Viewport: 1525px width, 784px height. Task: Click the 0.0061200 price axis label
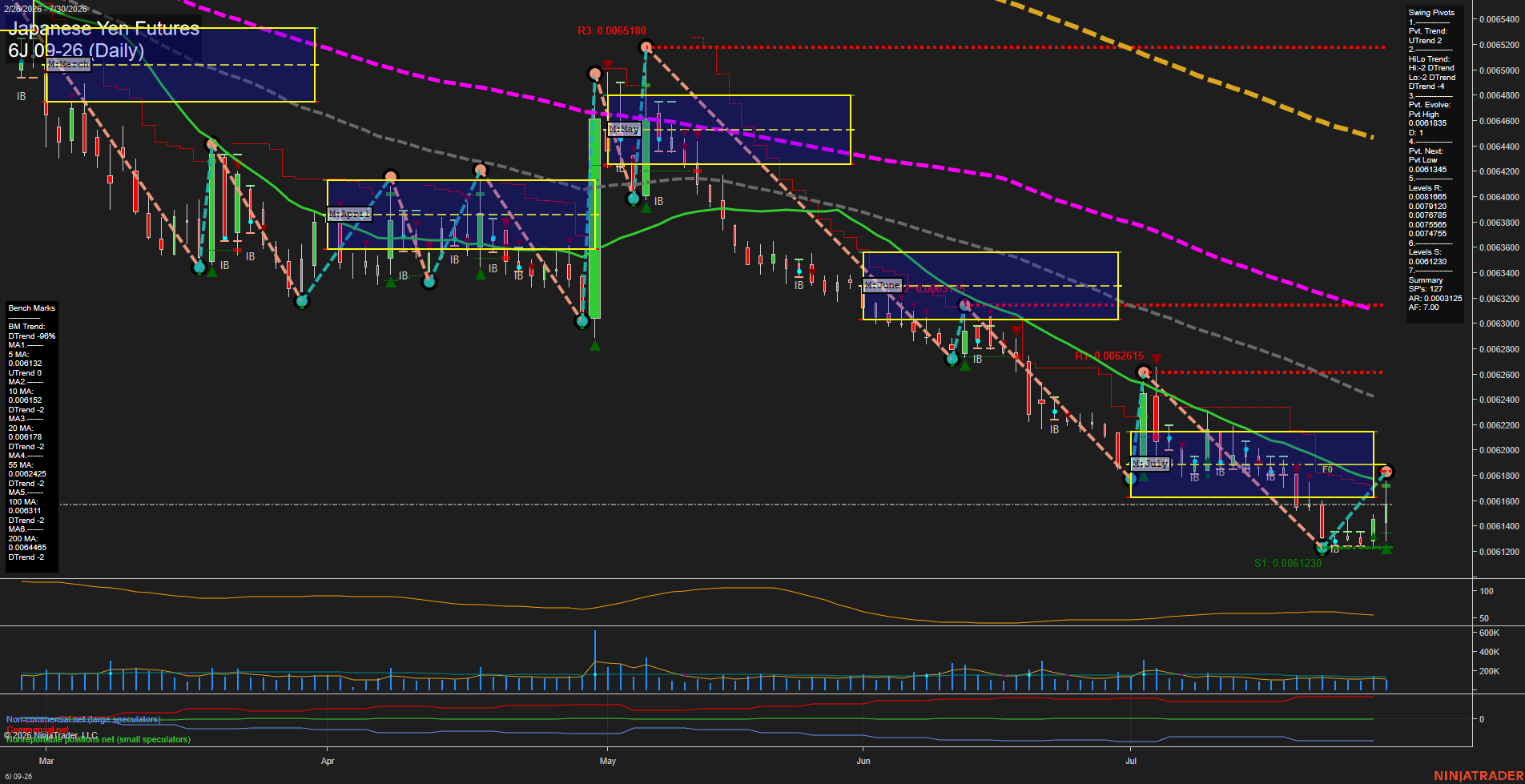(x=1499, y=553)
